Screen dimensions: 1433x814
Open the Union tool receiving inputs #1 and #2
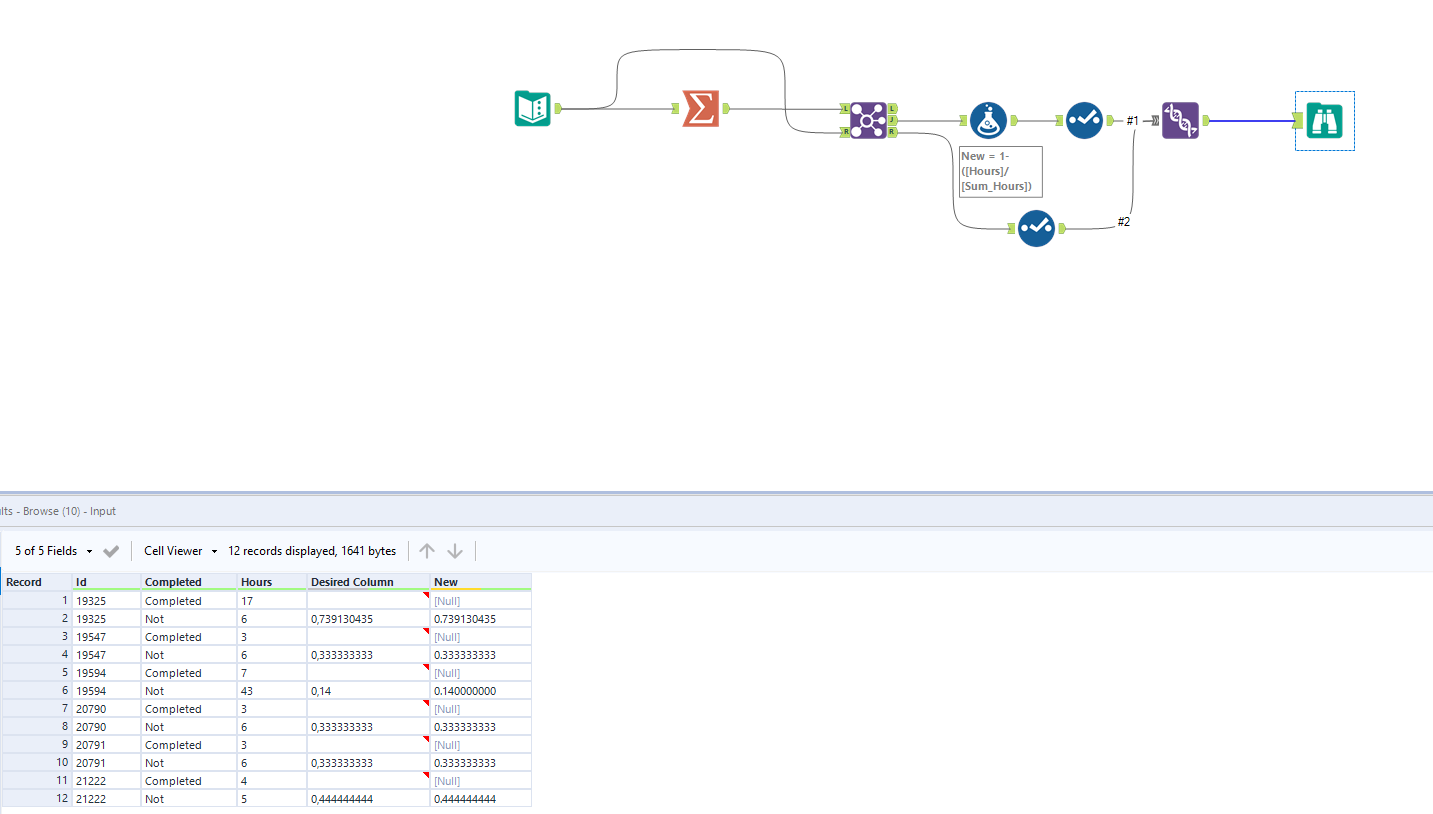point(1181,120)
